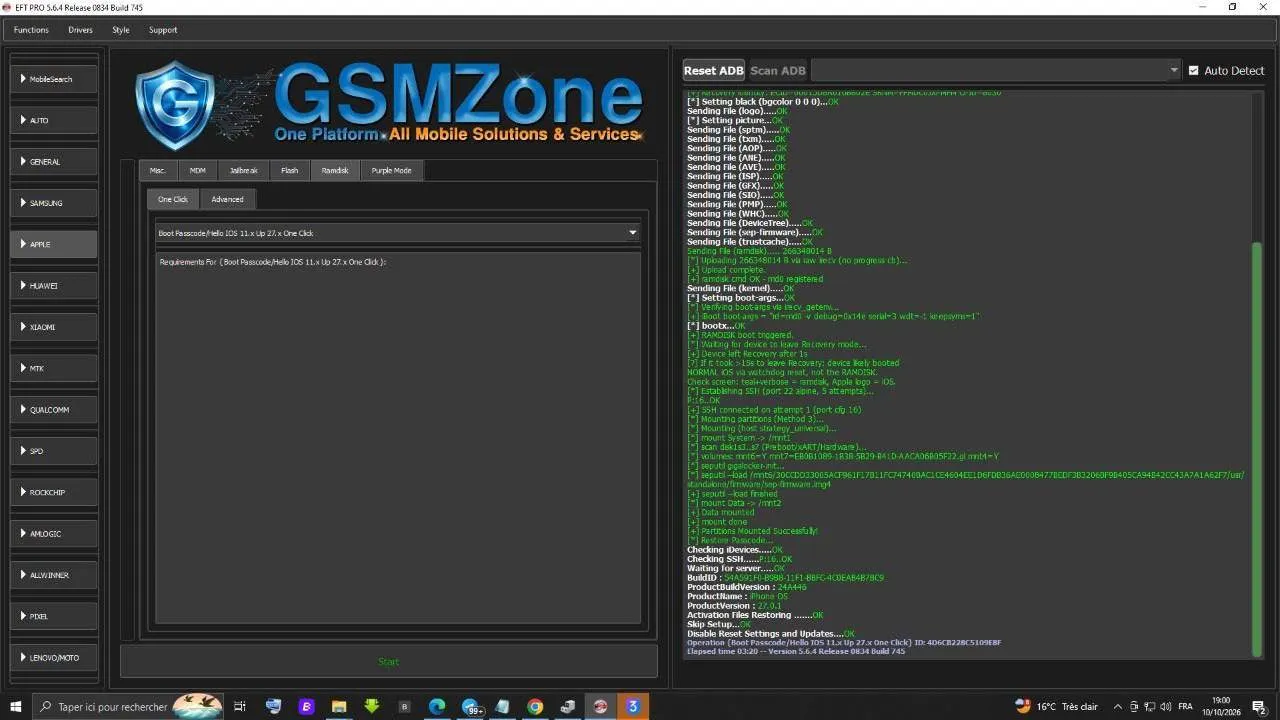Open the Drivers menu
Screen dimensions: 1280x720
(80, 30)
